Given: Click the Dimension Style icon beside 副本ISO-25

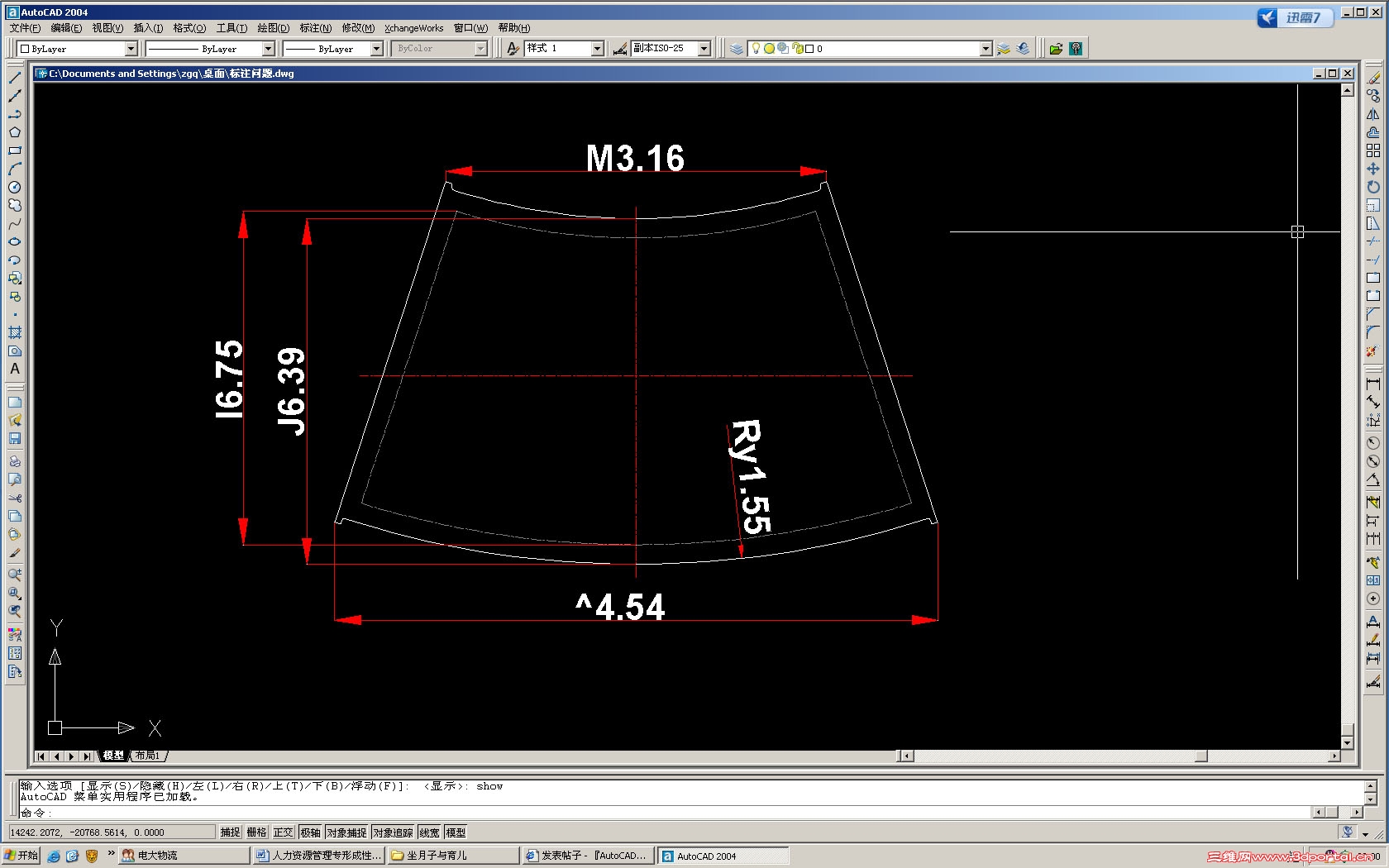Looking at the screenshot, I should (x=620, y=49).
